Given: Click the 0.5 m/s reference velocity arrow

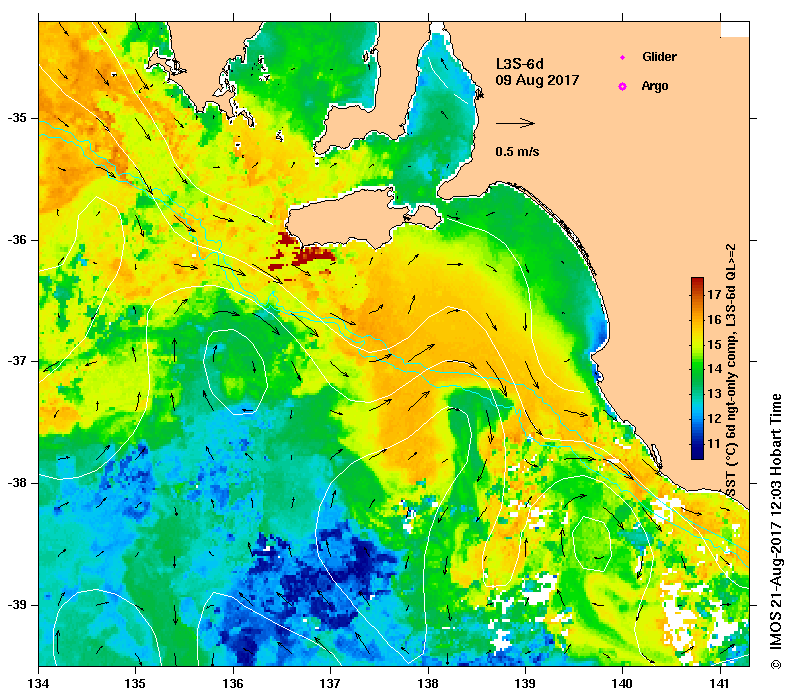Looking at the screenshot, I should pos(515,123).
